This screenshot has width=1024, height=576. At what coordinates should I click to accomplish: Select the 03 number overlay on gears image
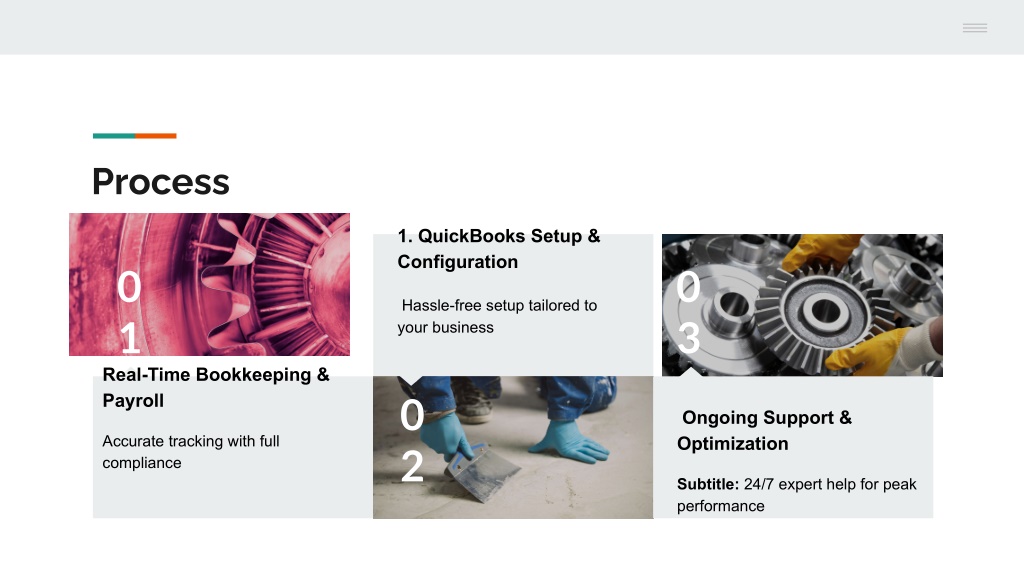pyautogui.click(x=688, y=313)
